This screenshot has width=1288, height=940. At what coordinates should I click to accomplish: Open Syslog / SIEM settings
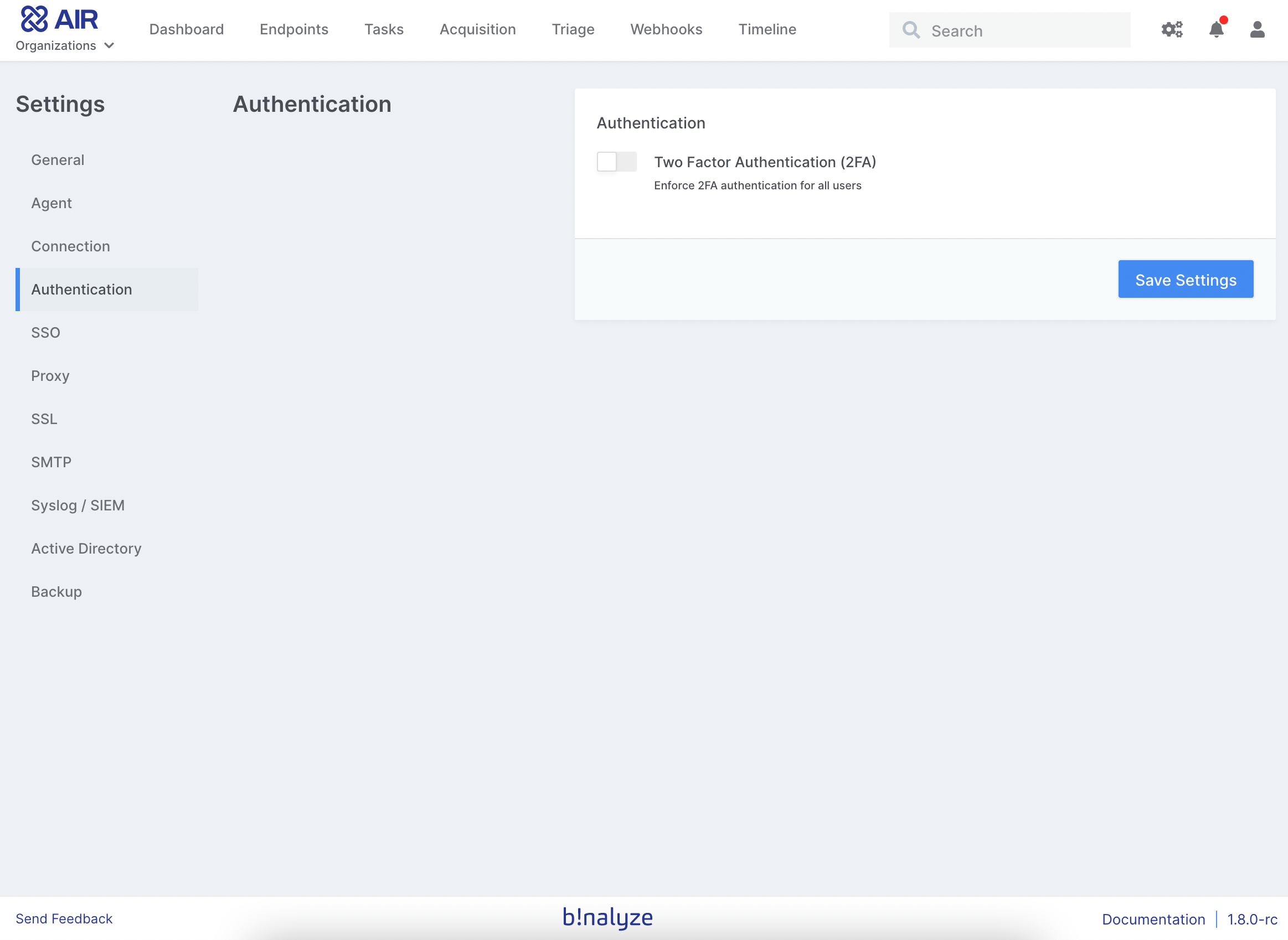(x=78, y=505)
